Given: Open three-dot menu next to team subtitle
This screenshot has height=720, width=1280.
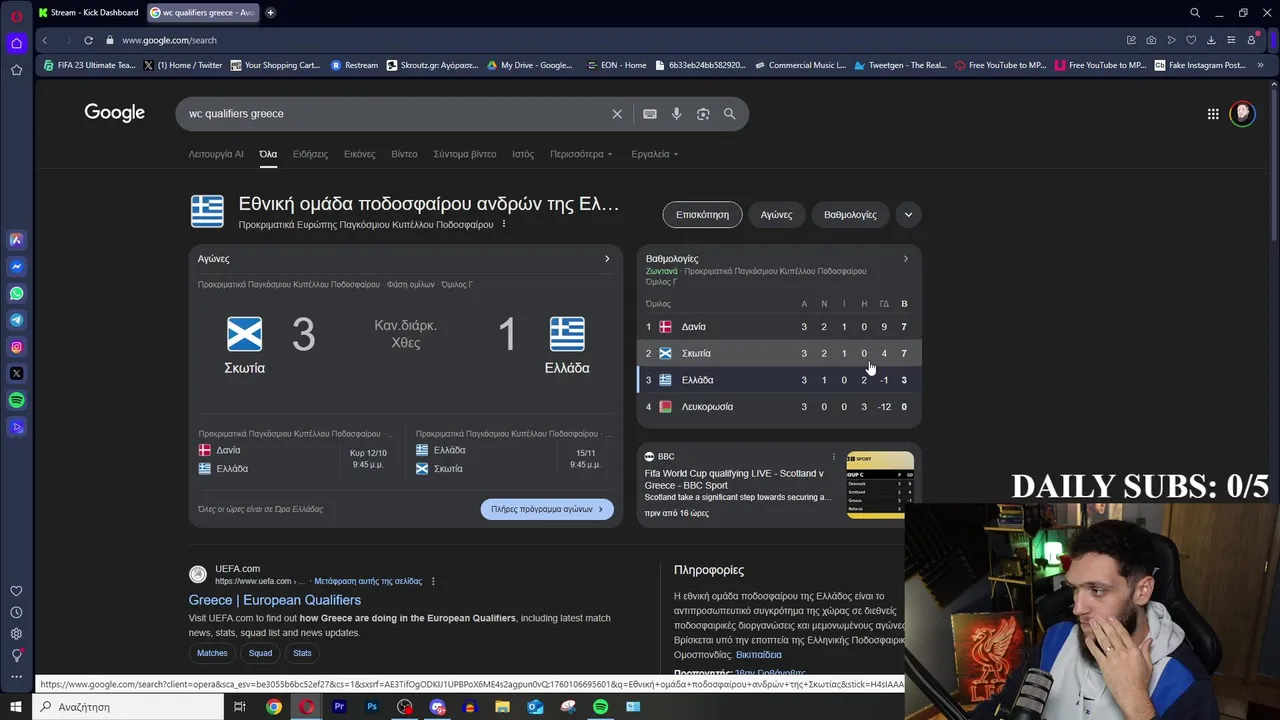Looking at the screenshot, I should (x=503, y=224).
